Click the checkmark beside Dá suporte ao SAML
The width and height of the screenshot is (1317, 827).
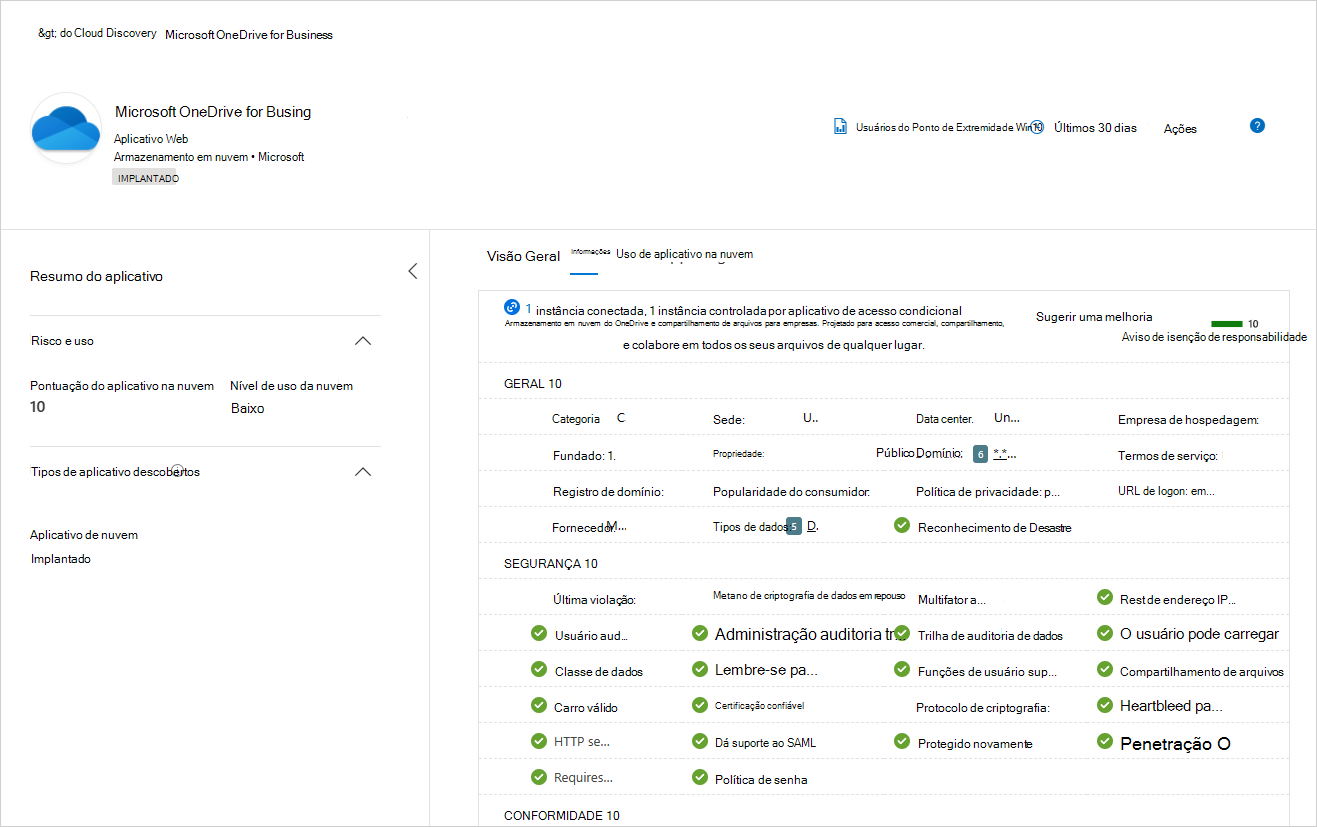[700, 741]
